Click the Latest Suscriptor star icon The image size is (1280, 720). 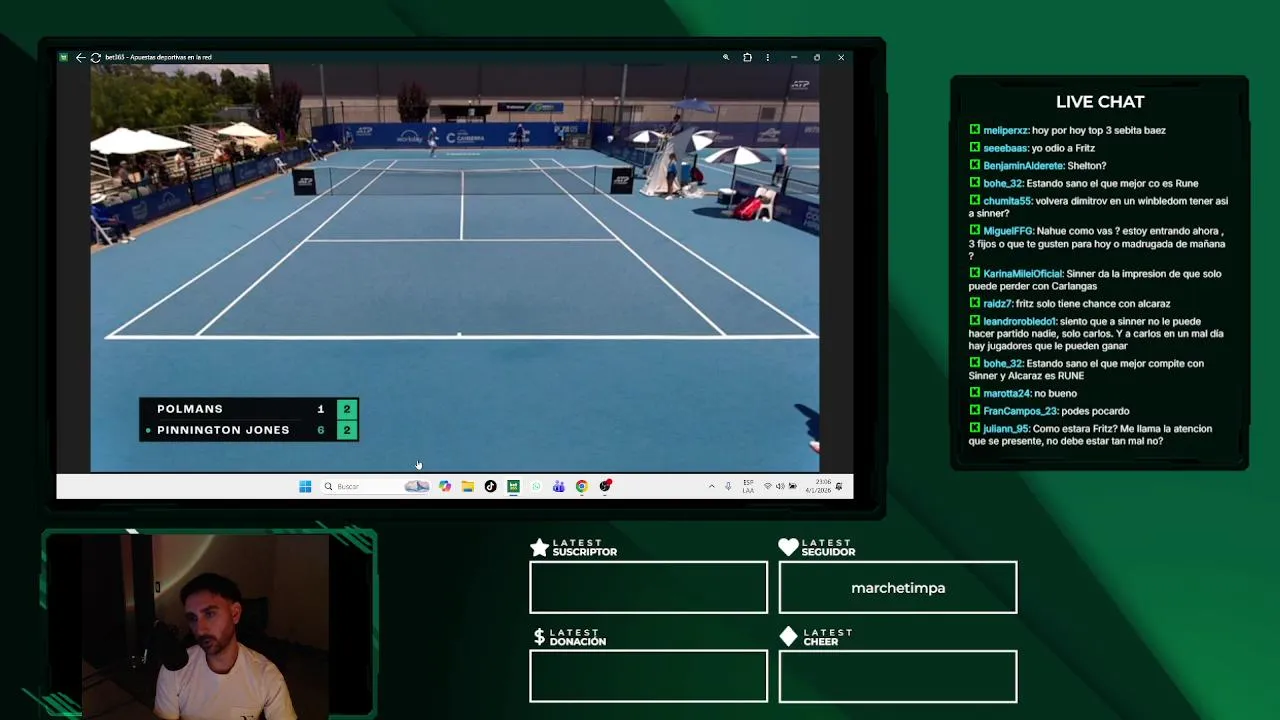click(539, 547)
